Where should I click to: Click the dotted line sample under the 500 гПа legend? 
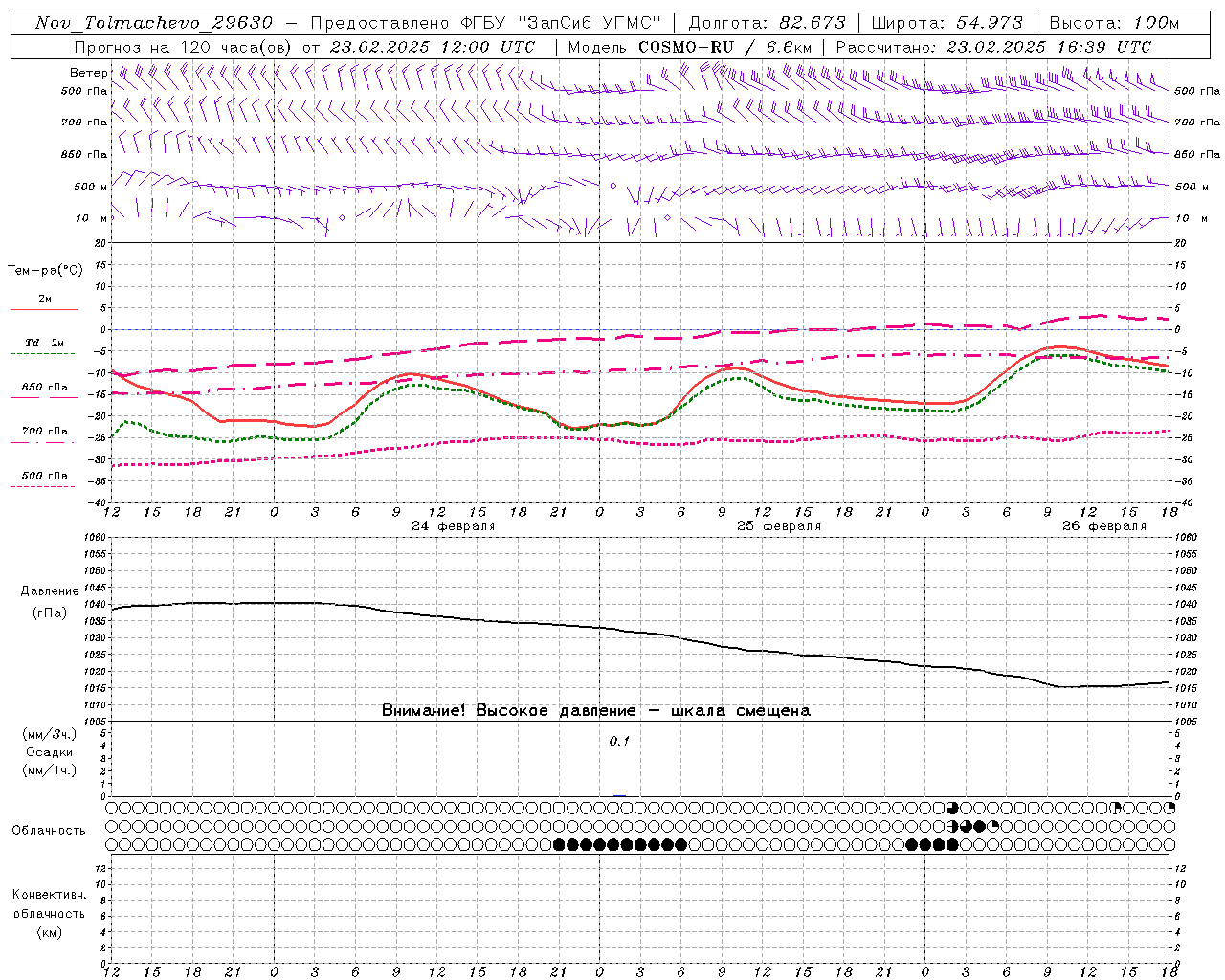pos(43,487)
